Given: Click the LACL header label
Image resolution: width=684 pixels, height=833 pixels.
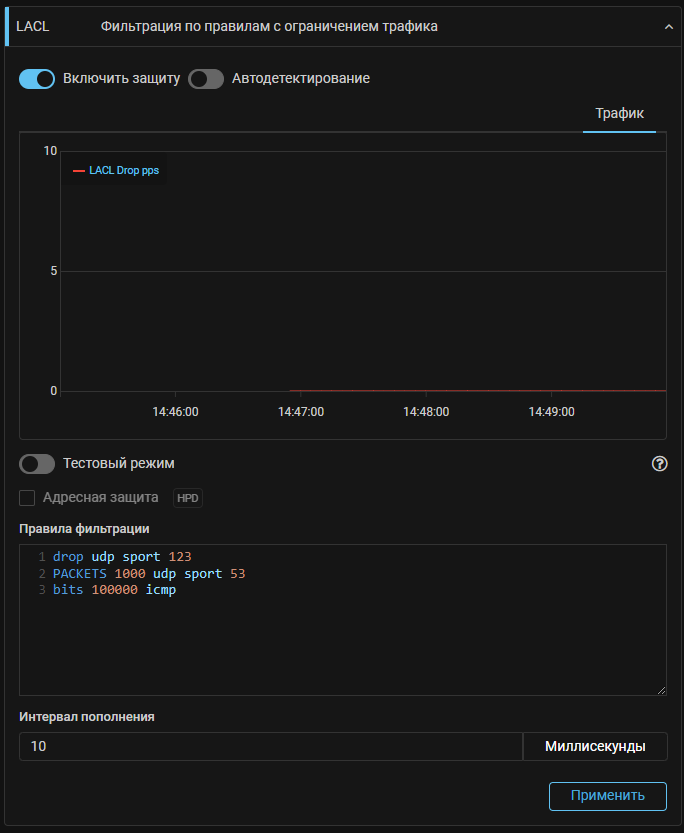Looking at the screenshot, I should click(33, 27).
